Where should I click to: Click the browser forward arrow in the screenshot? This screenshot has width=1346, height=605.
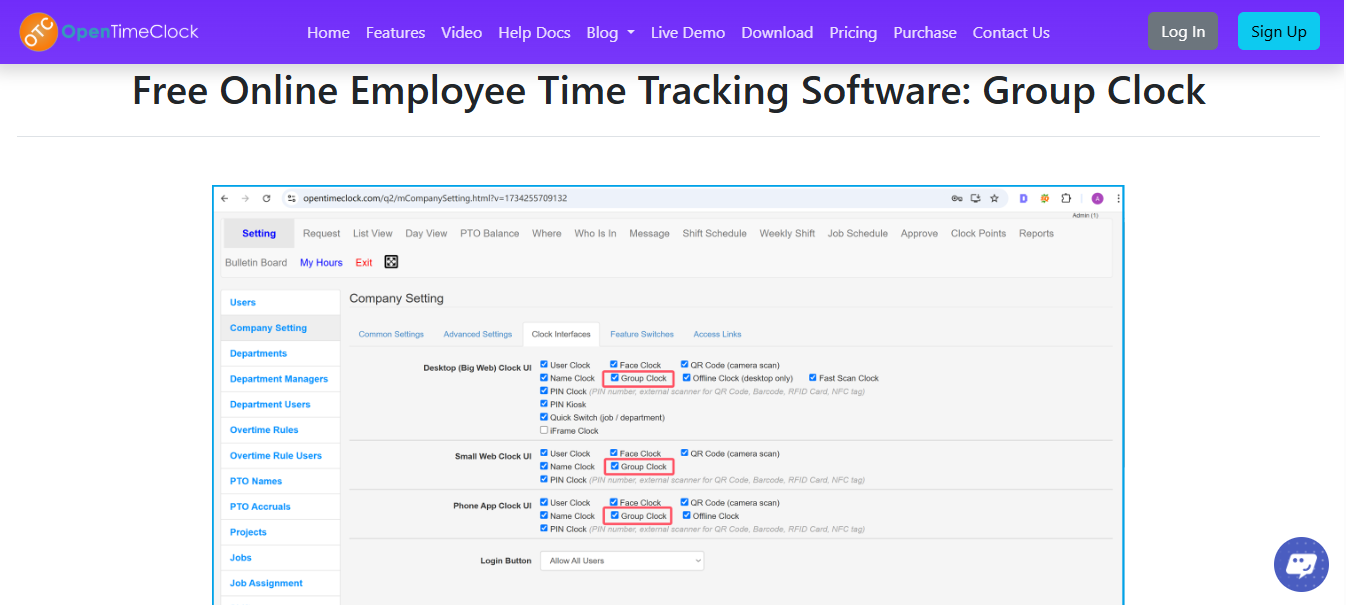pyautogui.click(x=246, y=198)
